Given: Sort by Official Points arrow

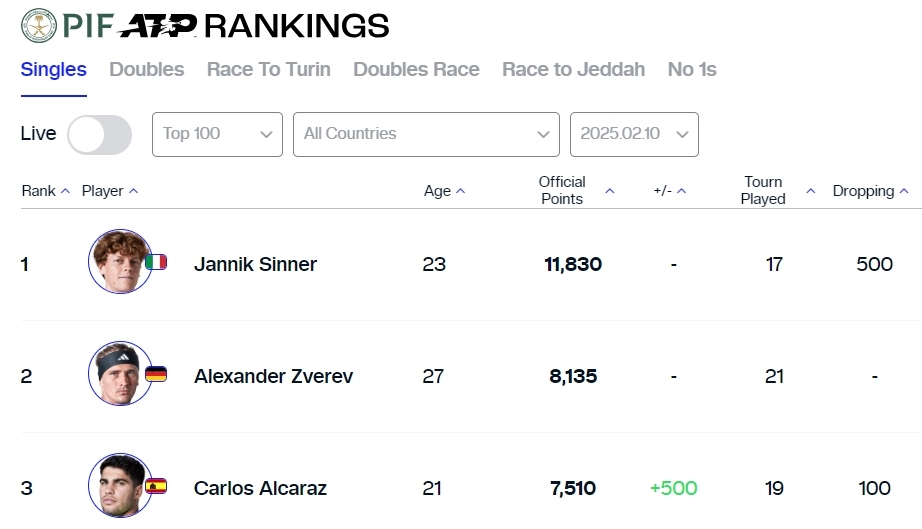Looking at the screenshot, I should coord(609,191).
